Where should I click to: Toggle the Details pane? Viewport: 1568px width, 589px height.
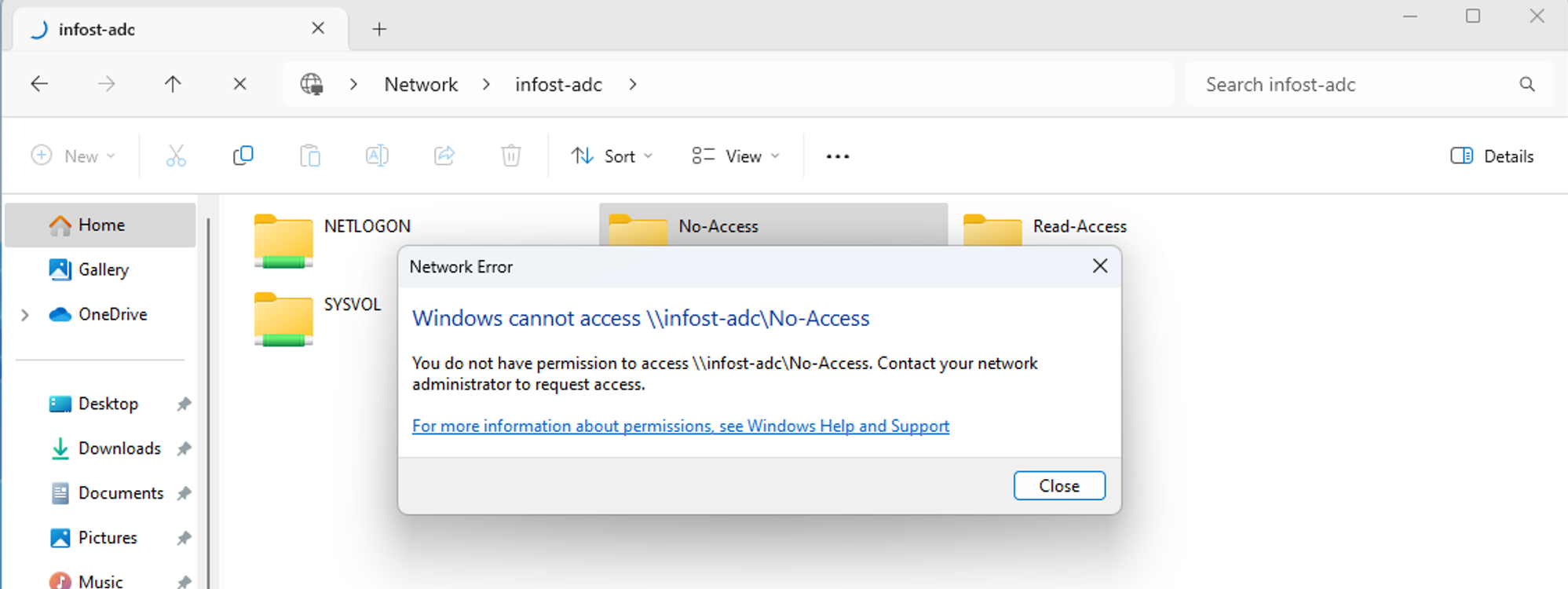point(1492,156)
